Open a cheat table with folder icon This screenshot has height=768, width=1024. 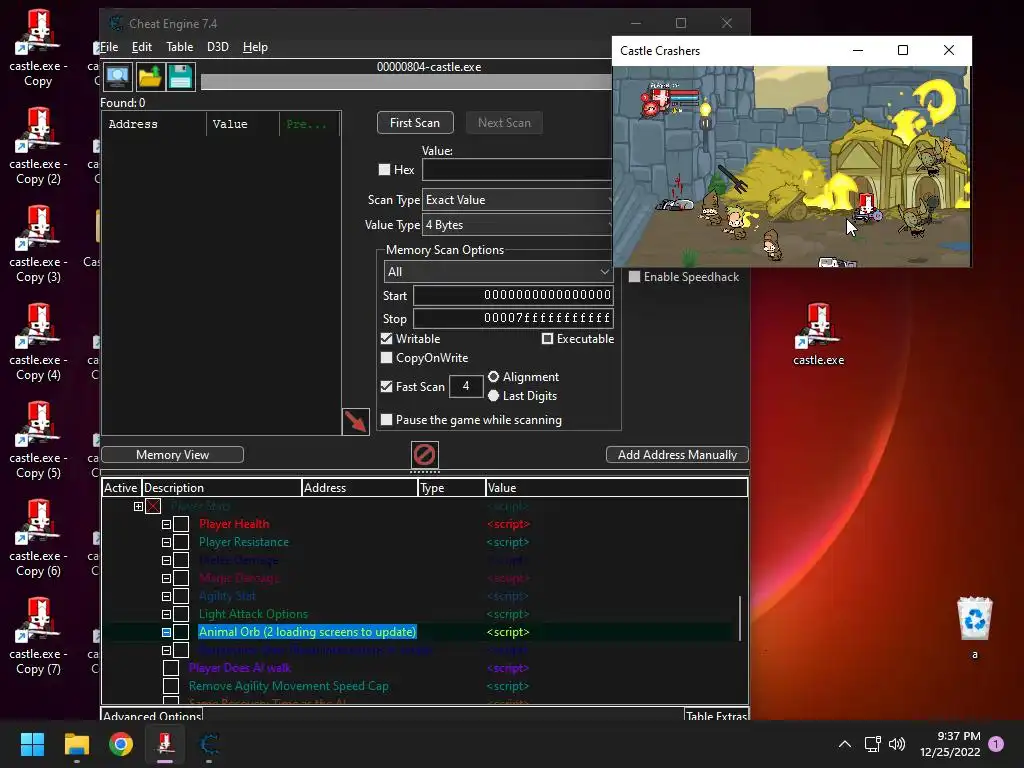pos(150,77)
